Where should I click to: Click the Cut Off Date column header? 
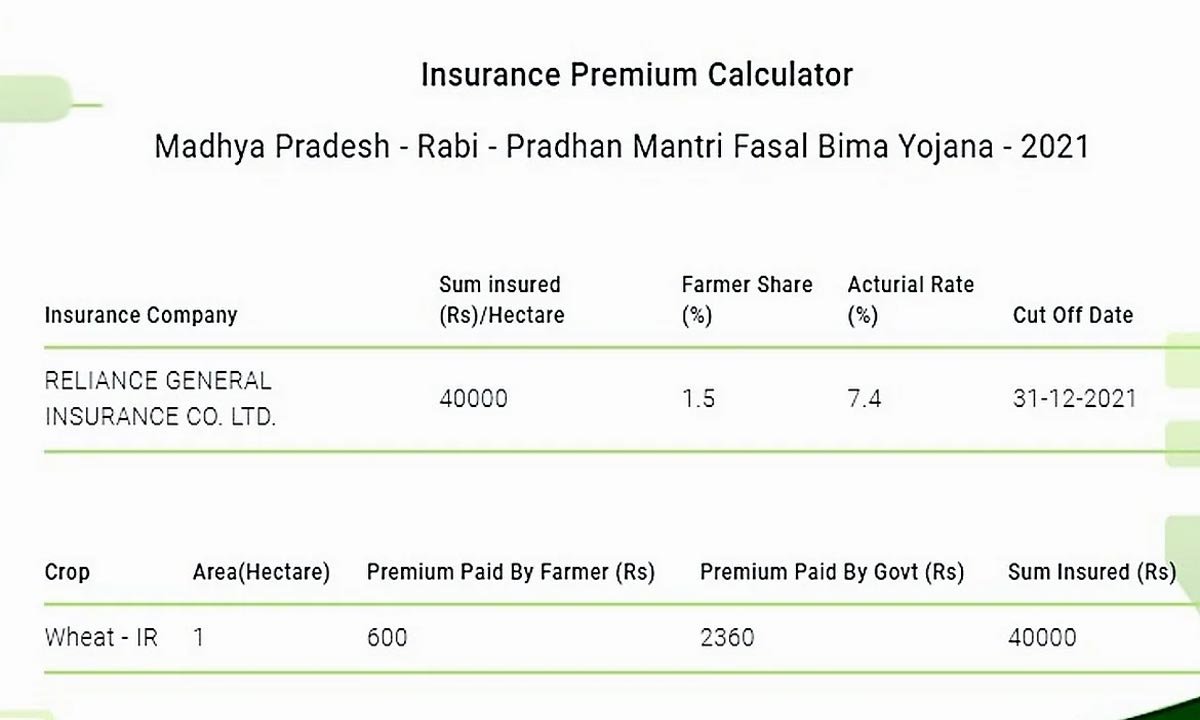(1073, 315)
